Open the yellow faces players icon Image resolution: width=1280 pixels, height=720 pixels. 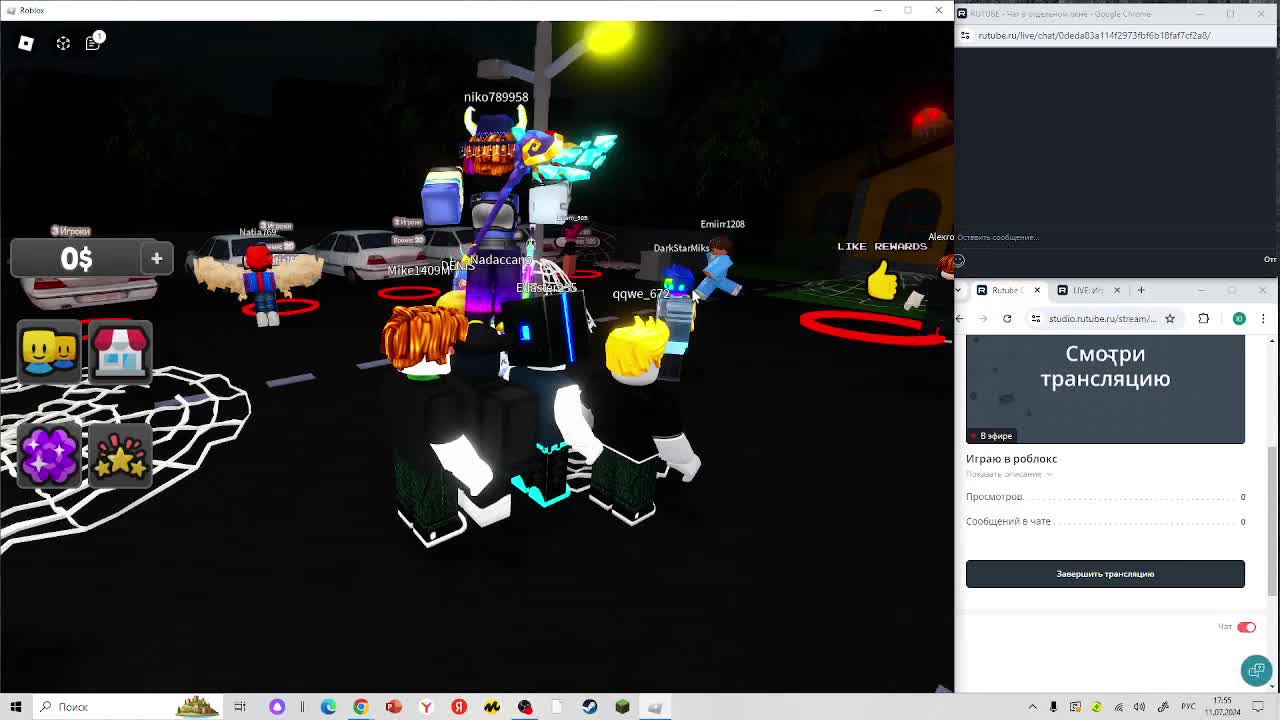tap(49, 352)
